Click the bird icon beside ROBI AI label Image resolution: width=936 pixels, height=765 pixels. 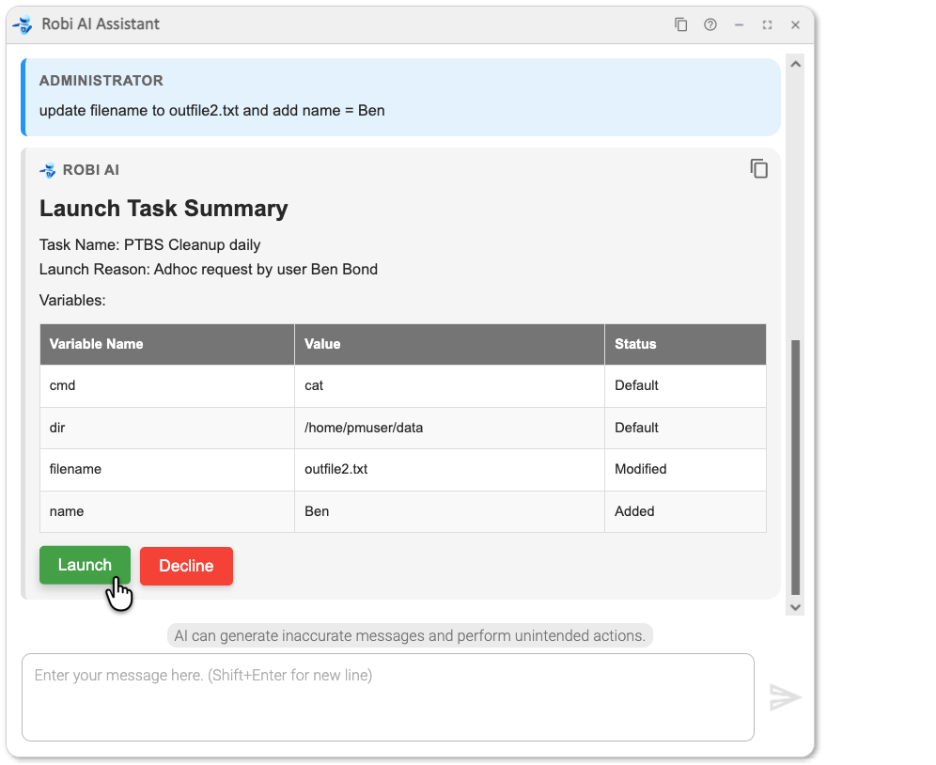48,170
